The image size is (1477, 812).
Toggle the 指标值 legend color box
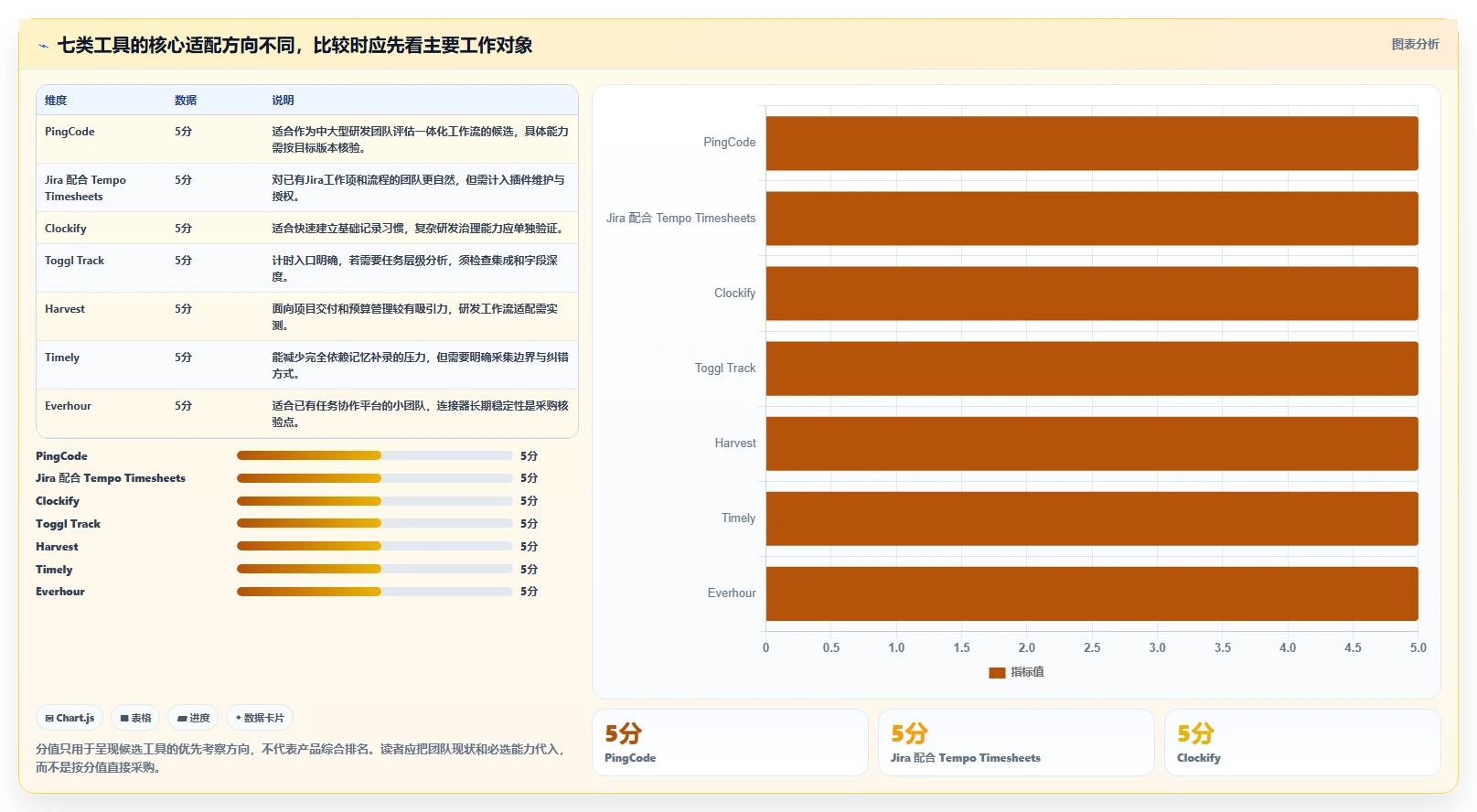pyautogui.click(x=997, y=672)
